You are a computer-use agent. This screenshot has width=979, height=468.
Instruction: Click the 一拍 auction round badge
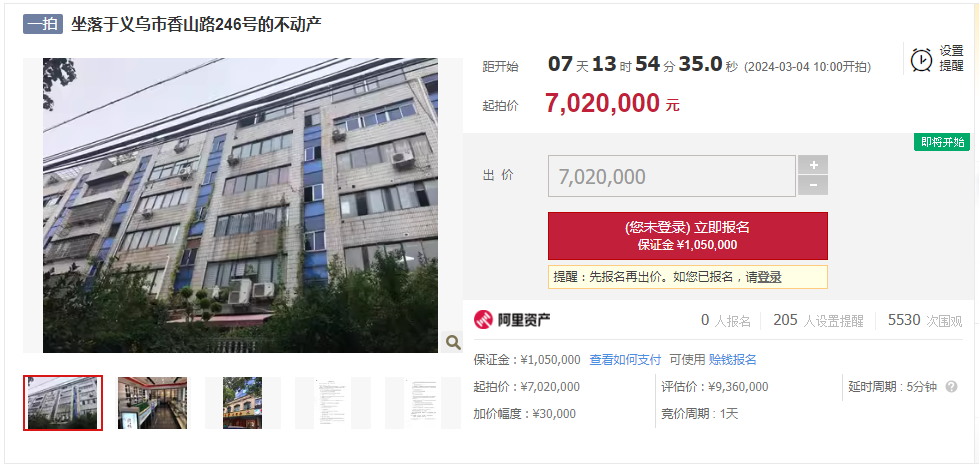[x=43, y=24]
